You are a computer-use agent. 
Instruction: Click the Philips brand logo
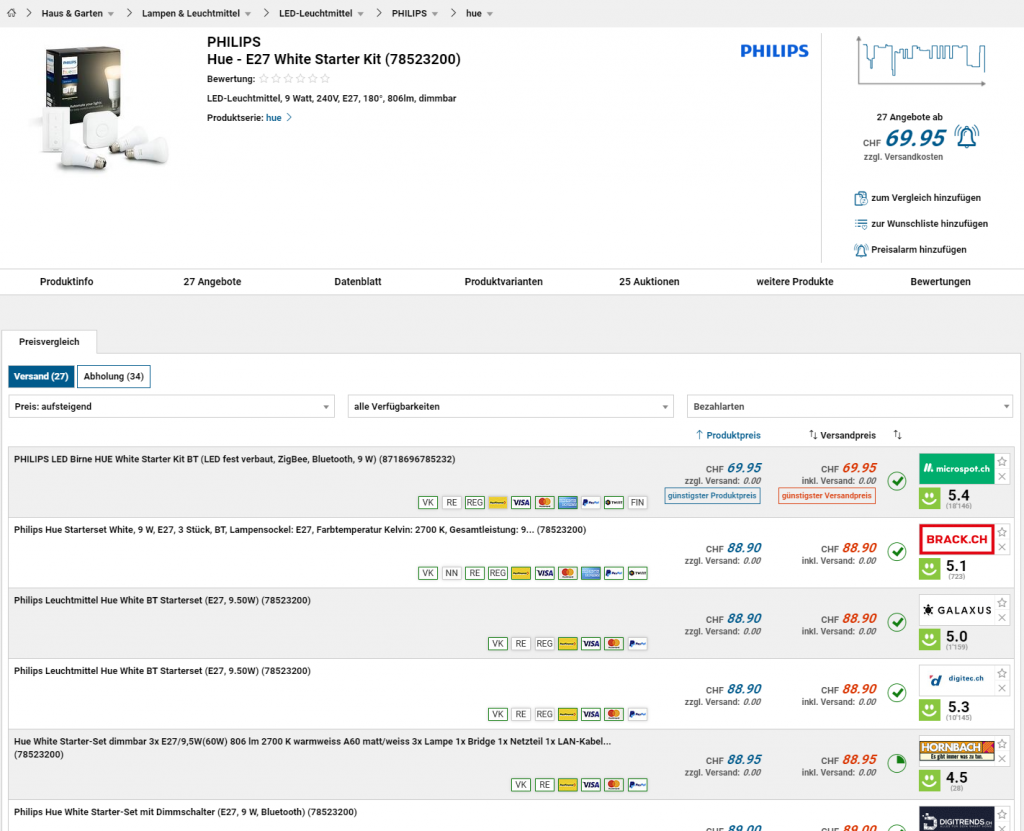(x=774, y=51)
